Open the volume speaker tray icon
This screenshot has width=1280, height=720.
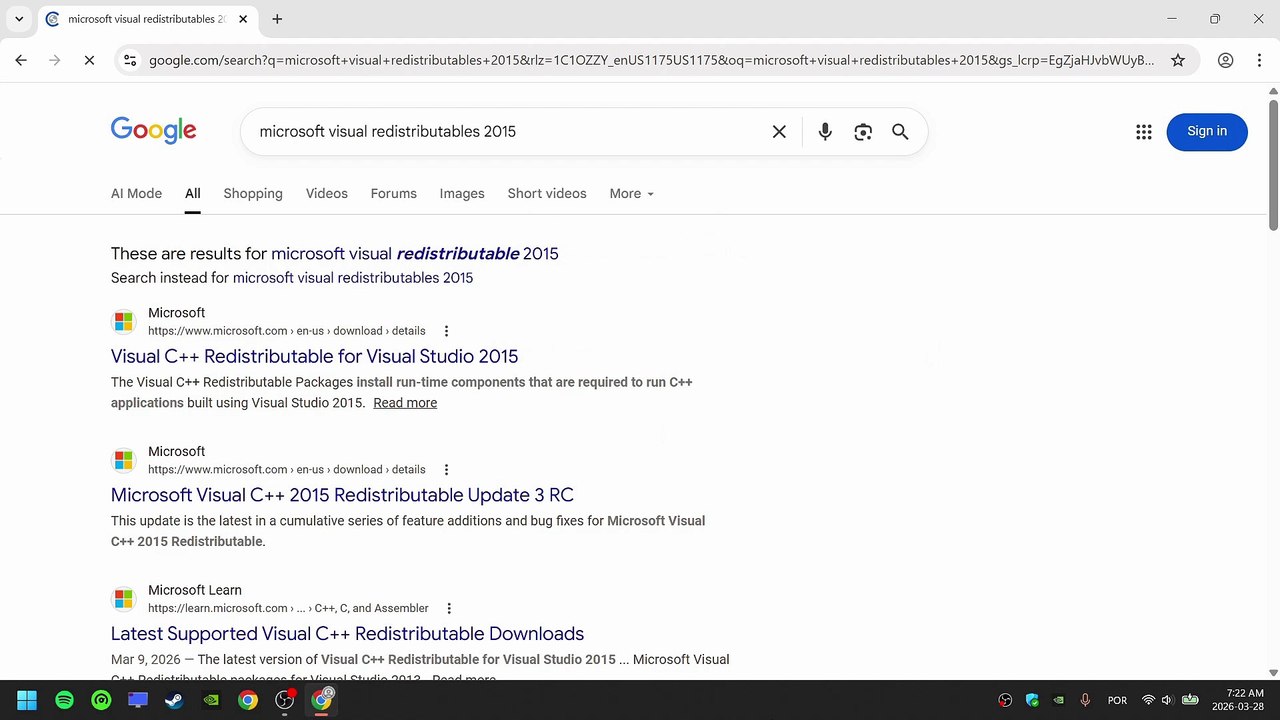point(1167,700)
